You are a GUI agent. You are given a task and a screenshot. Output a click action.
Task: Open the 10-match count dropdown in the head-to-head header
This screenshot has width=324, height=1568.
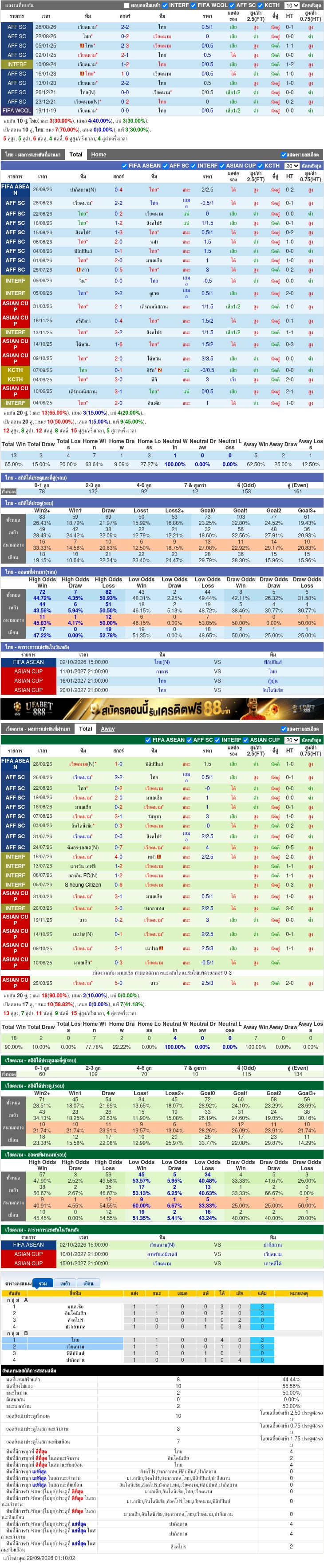point(292,5)
